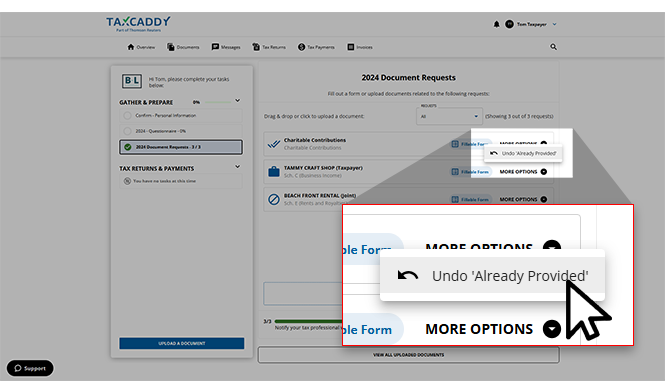Open the Requests filter dropdown set to All
This screenshot has height=381, width=665.
(x=449, y=116)
